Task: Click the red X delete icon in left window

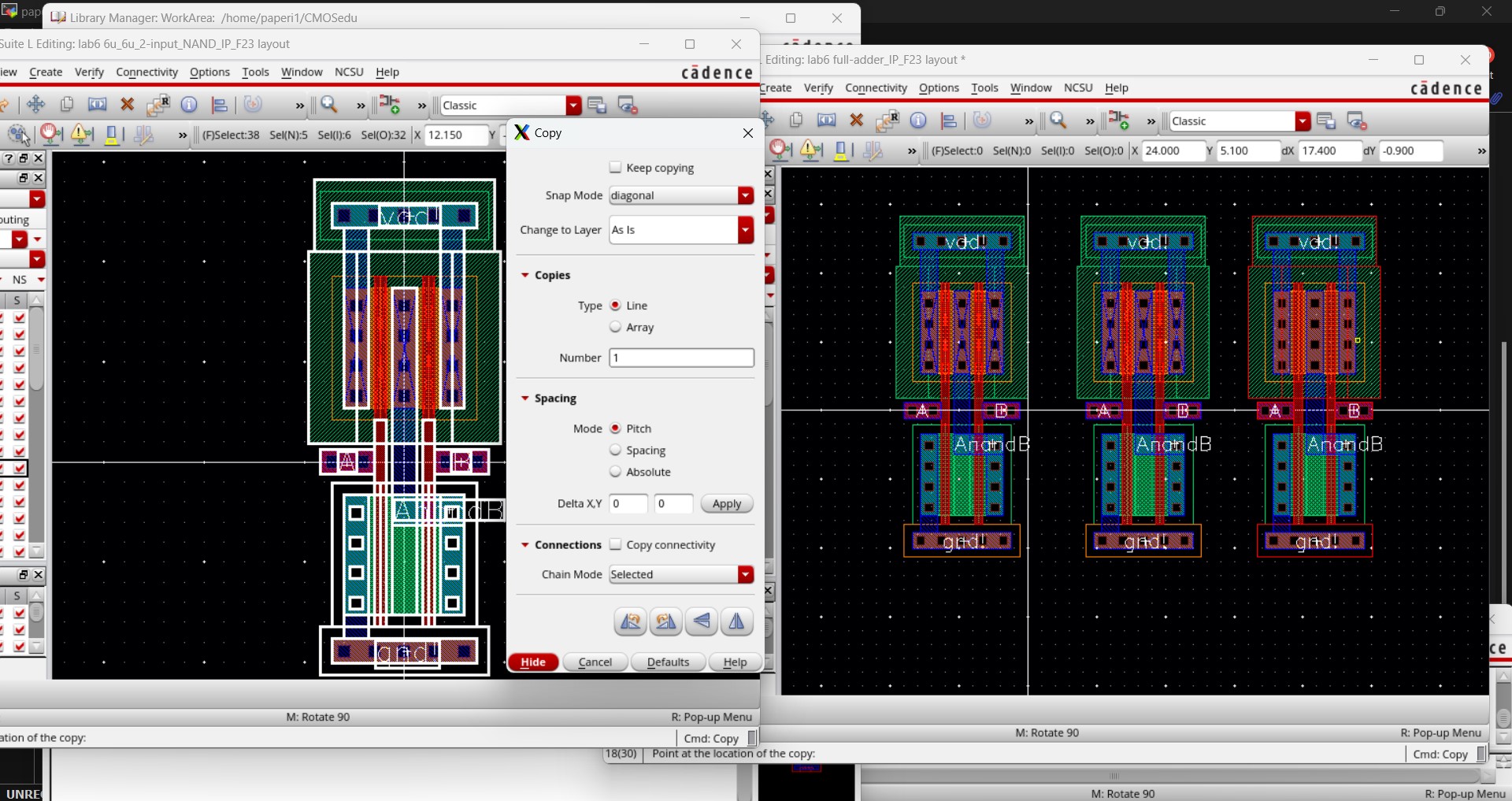Action: 127,105
